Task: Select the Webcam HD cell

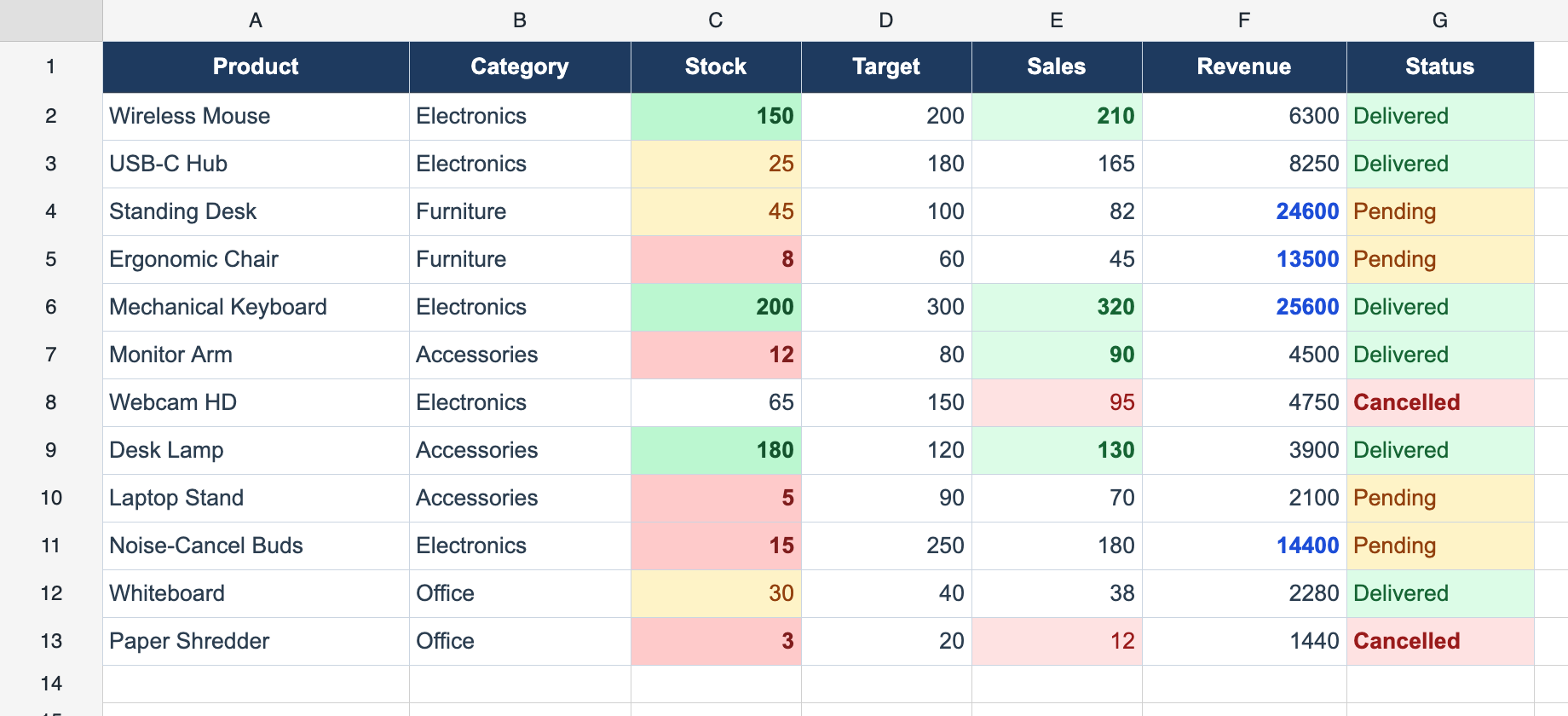Action: click(256, 402)
